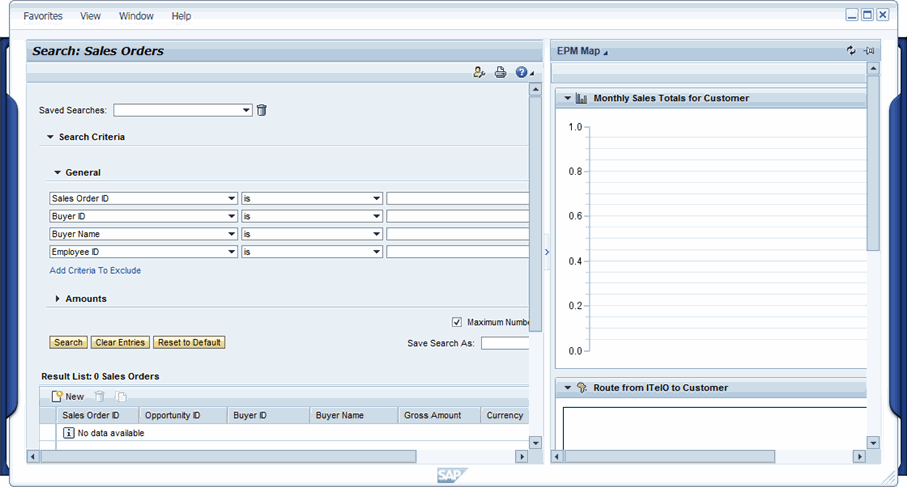The height and width of the screenshot is (487, 907).
Task: Collapse the Search Criteria section
Action: 50,137
